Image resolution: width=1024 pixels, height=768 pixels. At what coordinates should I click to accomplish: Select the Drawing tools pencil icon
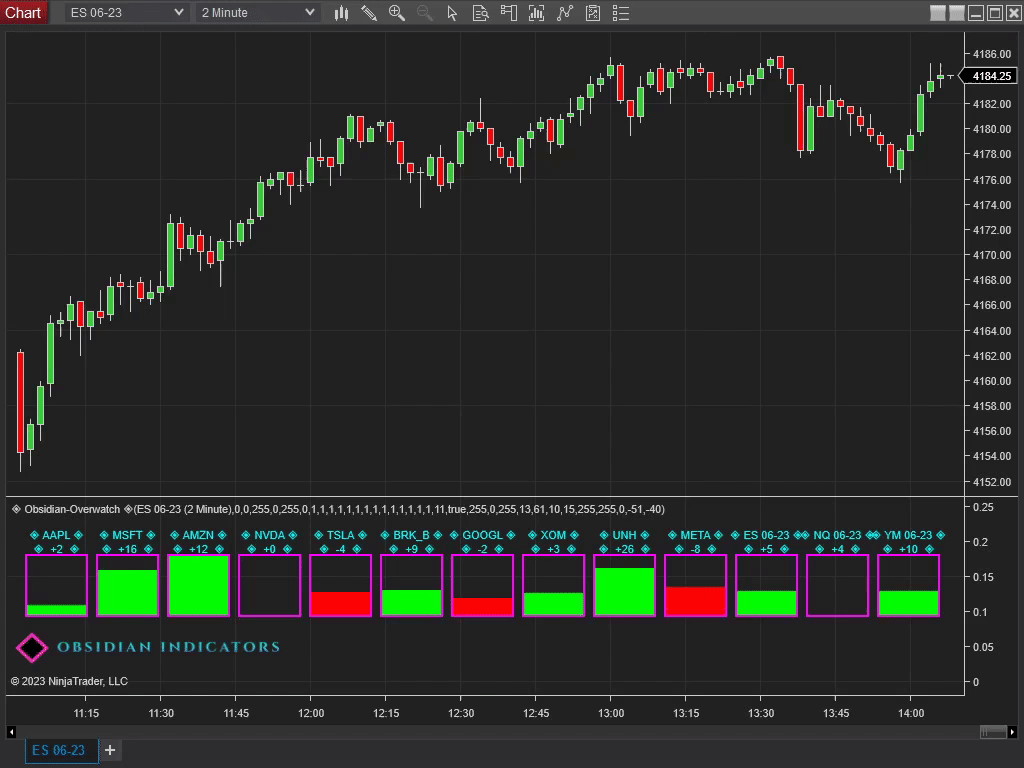[x=368, y=13]
